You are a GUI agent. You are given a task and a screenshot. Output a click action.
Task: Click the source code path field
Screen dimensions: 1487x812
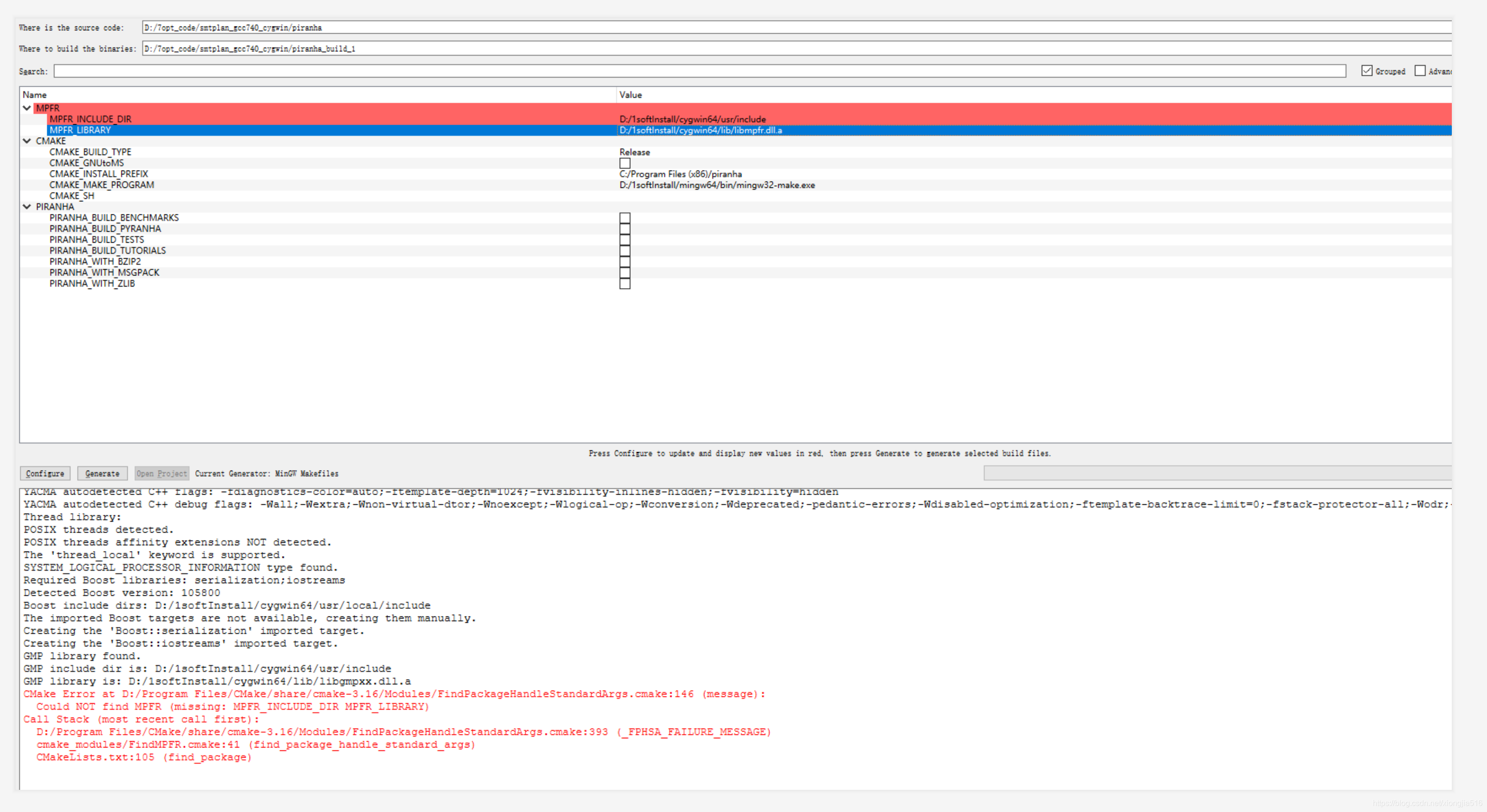tap(797, 27)
